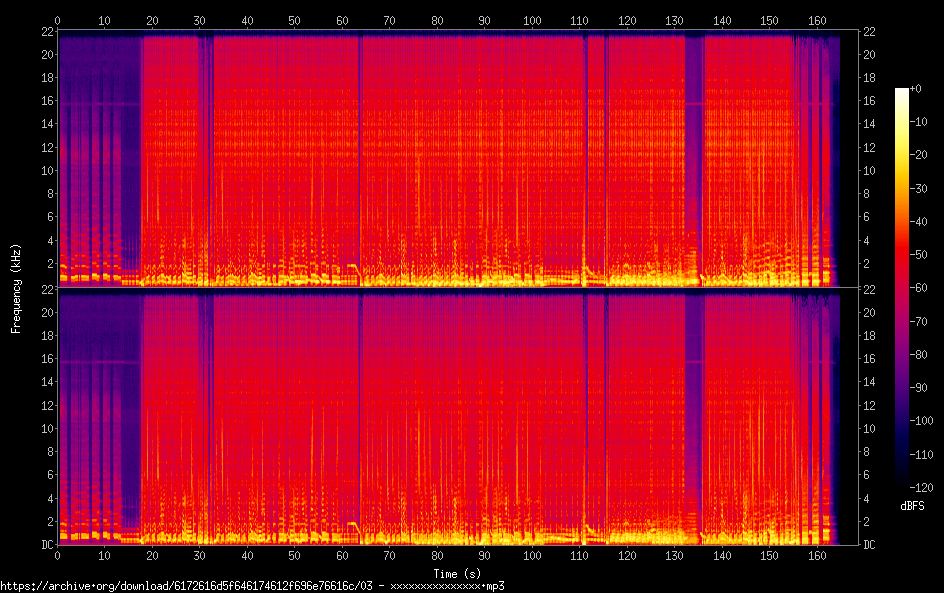Click the 120 tick on top time axis
The width and height of the screenshot is (944, 593).
pos(626,20)
